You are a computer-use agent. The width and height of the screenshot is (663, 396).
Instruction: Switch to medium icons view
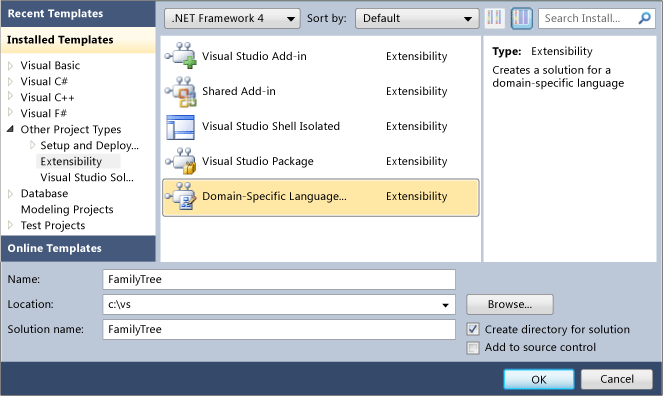521,18
